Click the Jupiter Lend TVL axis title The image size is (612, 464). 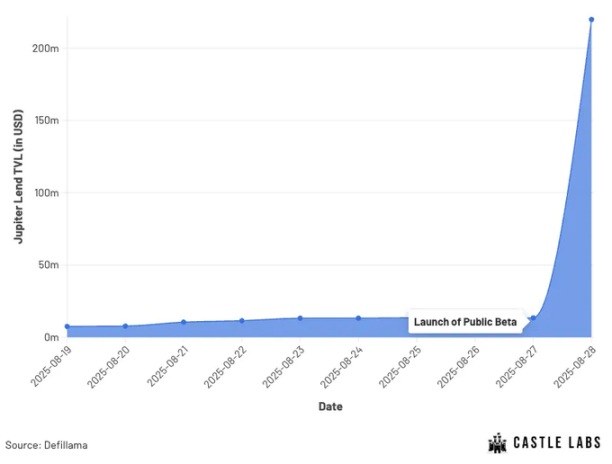pyautogui.click(x=18, y=176)
